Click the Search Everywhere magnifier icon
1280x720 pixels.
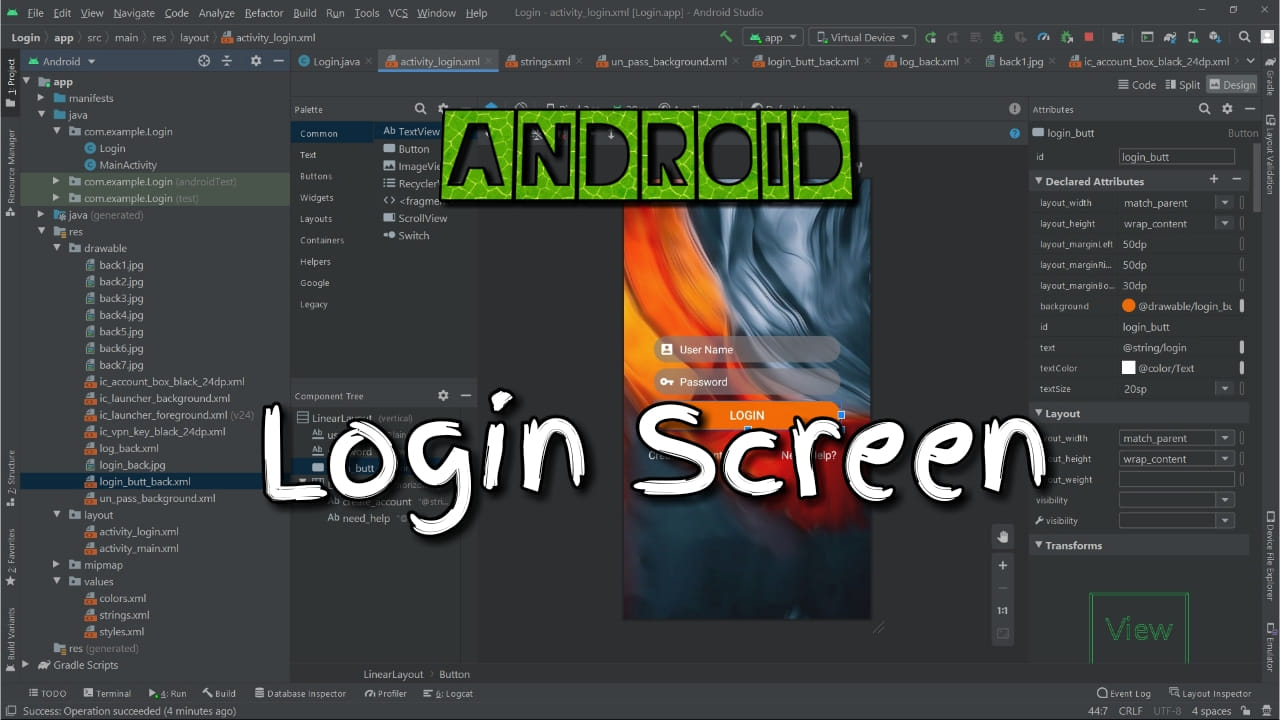pyautogui.click(x=1245, y=37)
